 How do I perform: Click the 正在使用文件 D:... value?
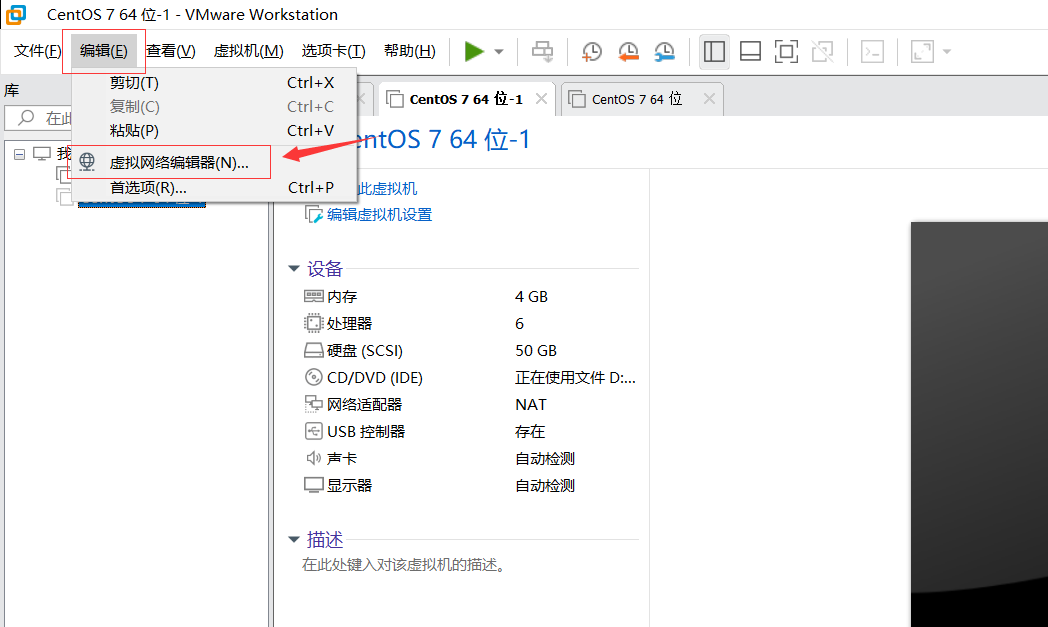click(x=575, y=378)
